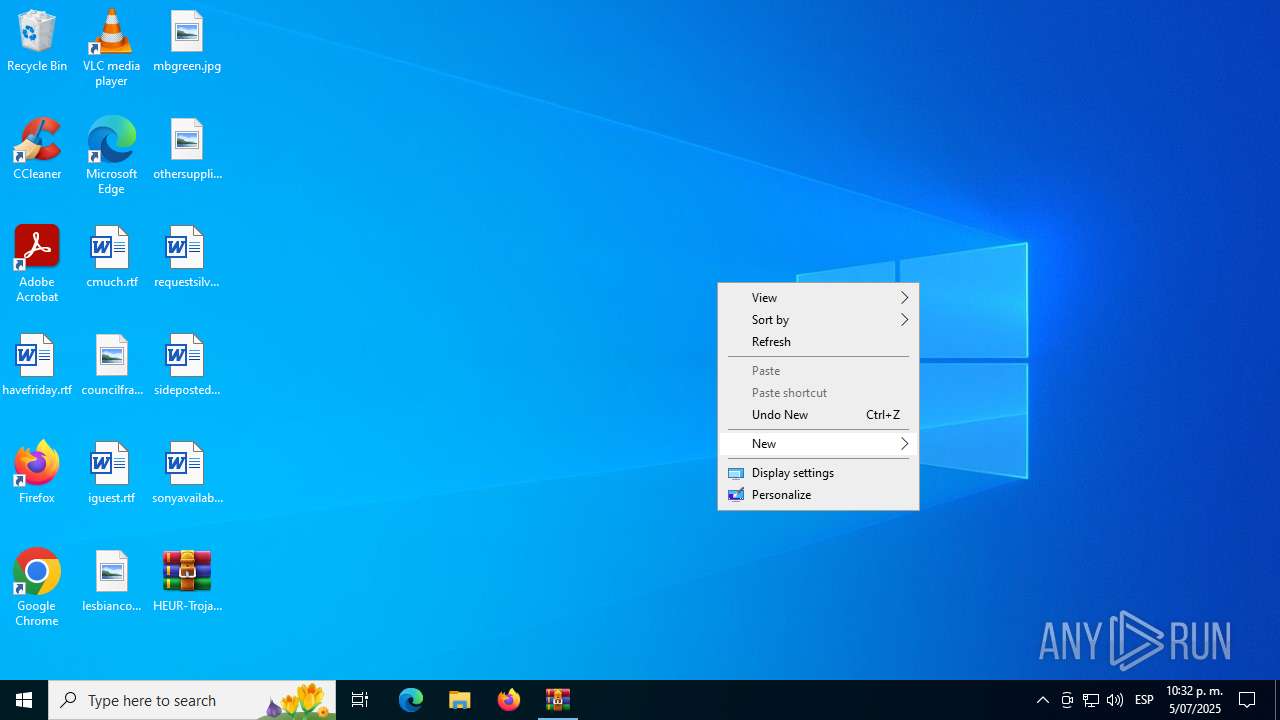The image size is (1280, 720).
Task: Choose Refresh in the context menu
Action: tap(818, 342)
